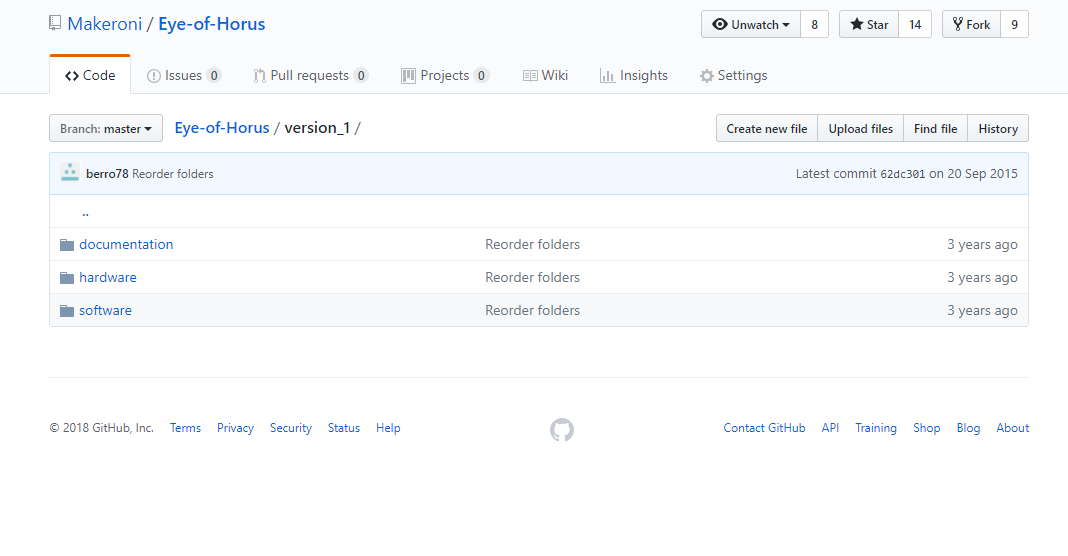
Task: Open the Reorder folders commit in the latest commit bar
Action: [x=172, y=174]
